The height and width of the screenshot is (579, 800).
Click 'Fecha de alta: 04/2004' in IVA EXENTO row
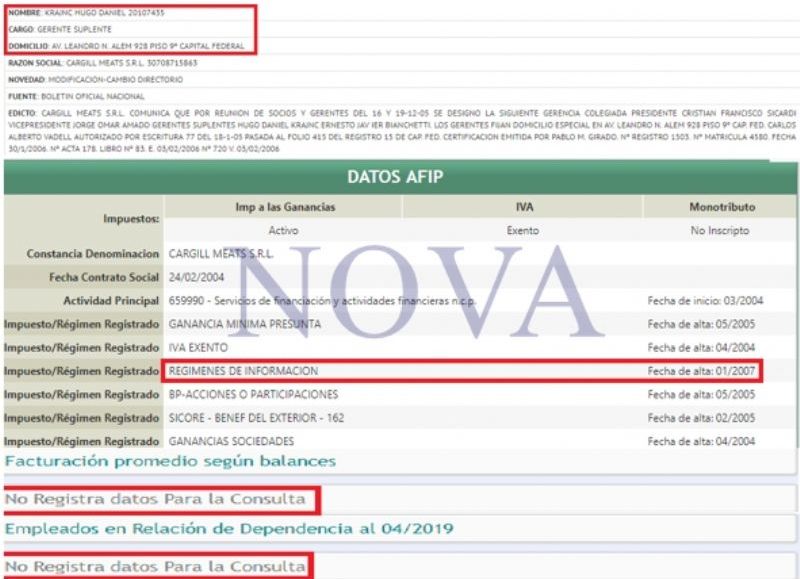tap(702, 347)
